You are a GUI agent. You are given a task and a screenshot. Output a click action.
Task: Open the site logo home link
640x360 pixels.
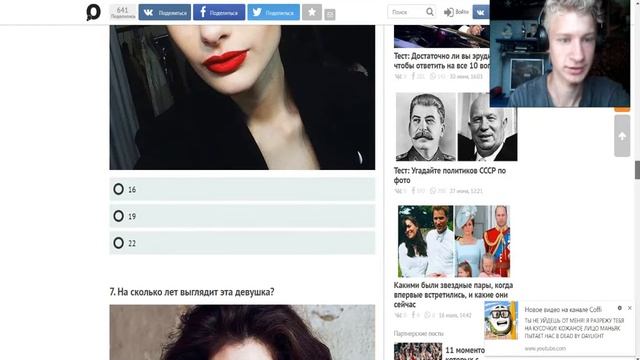click(x=93, y=12)
